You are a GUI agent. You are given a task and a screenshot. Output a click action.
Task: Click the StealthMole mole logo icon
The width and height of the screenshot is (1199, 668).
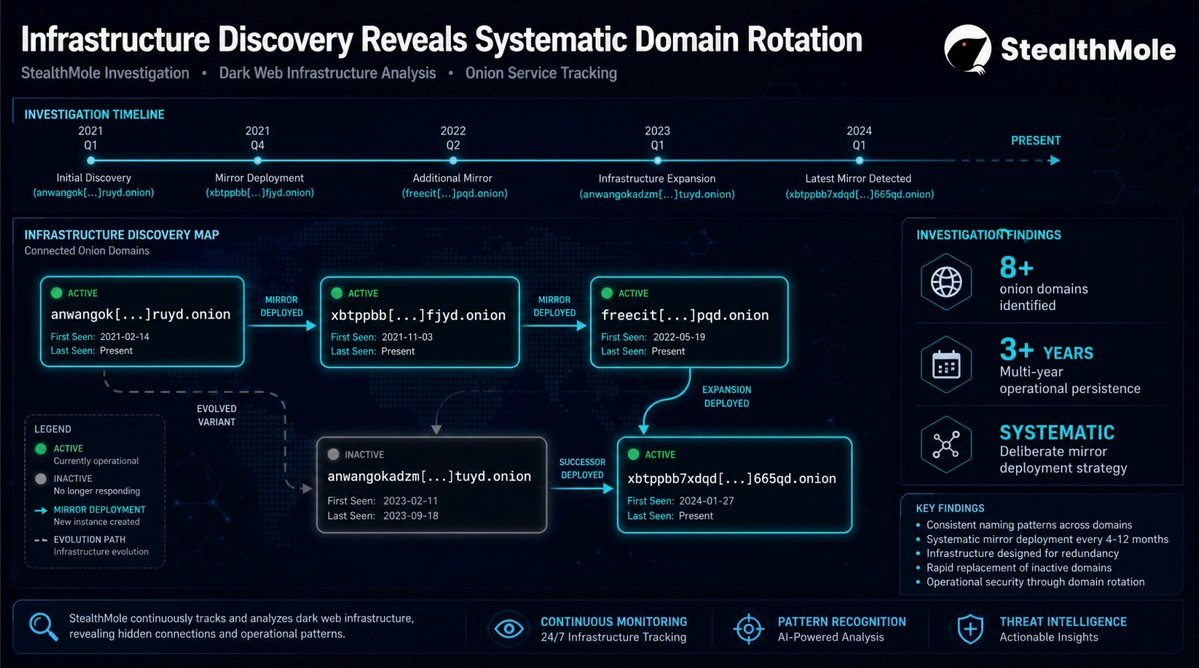(967, 49)
